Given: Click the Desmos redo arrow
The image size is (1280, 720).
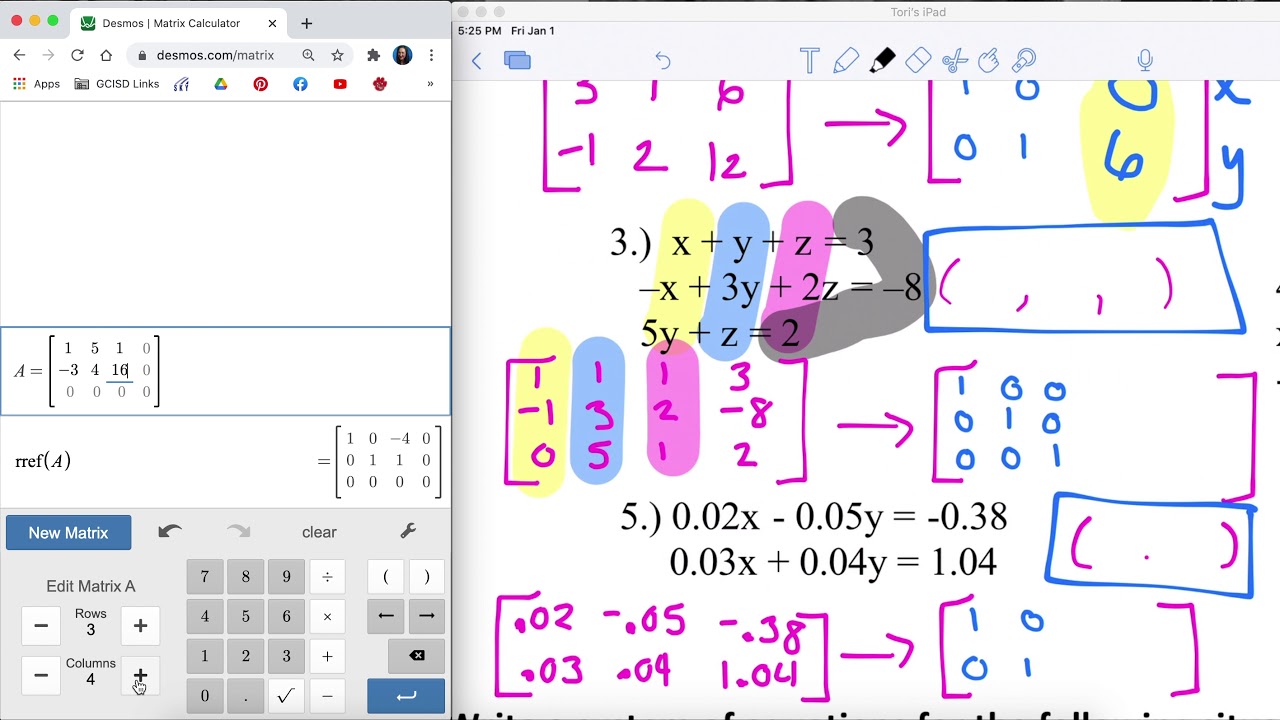Looking at the screenshot, I should click(x=239, y=532).
